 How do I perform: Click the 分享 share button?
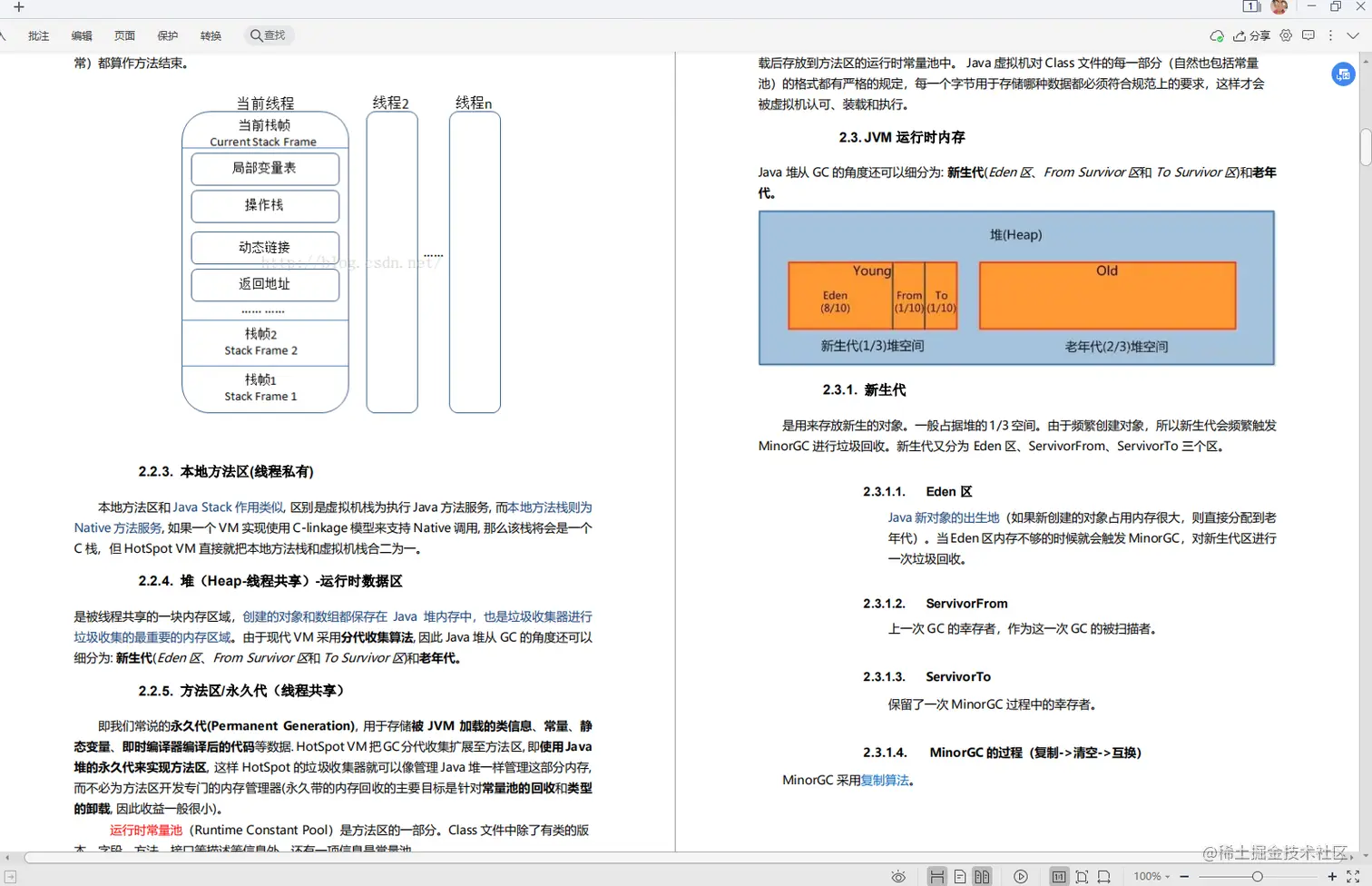click(1253, 35)
